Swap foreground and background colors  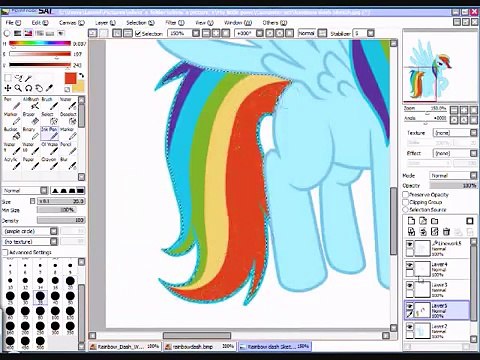point(81,76)
